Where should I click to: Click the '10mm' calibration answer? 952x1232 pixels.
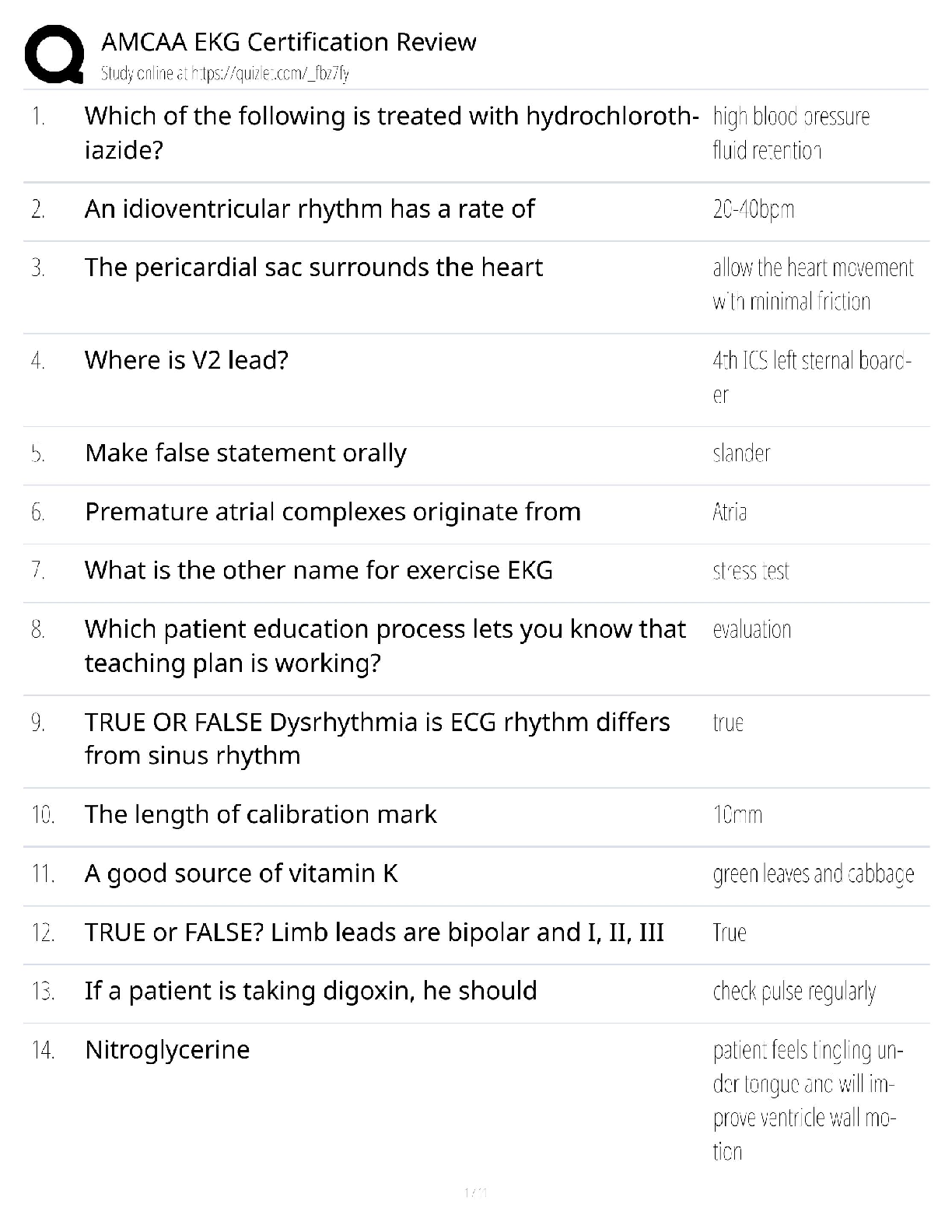click(x=737, y=815)
